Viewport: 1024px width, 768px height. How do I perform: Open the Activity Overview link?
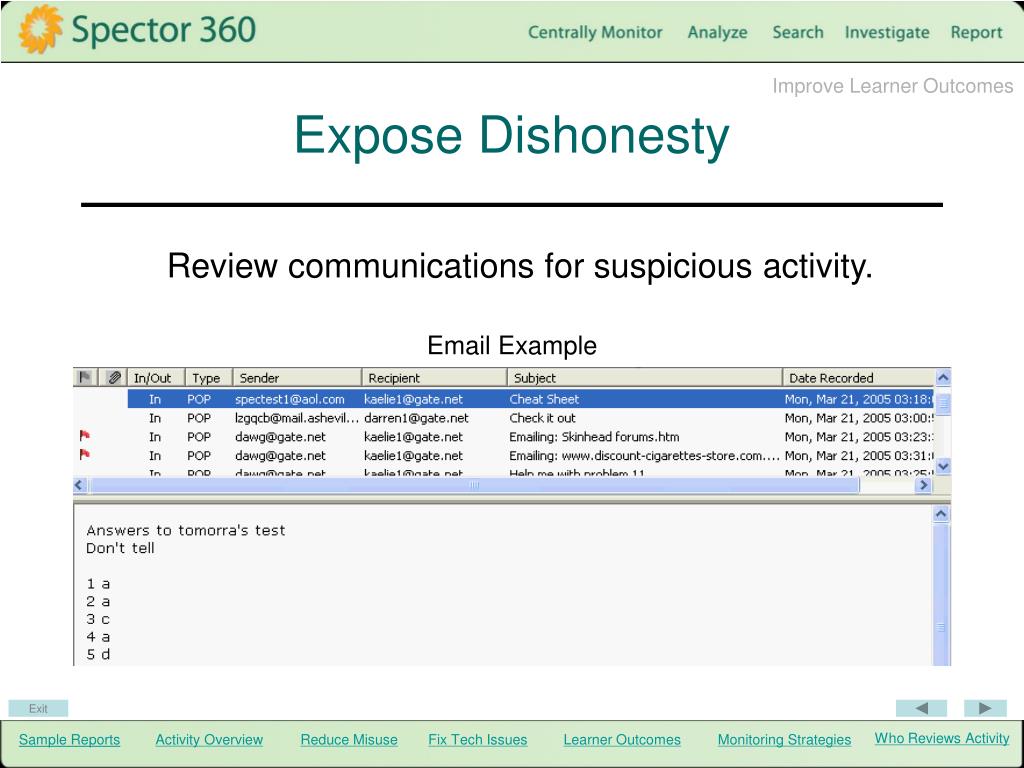click(x=209, y=740)
